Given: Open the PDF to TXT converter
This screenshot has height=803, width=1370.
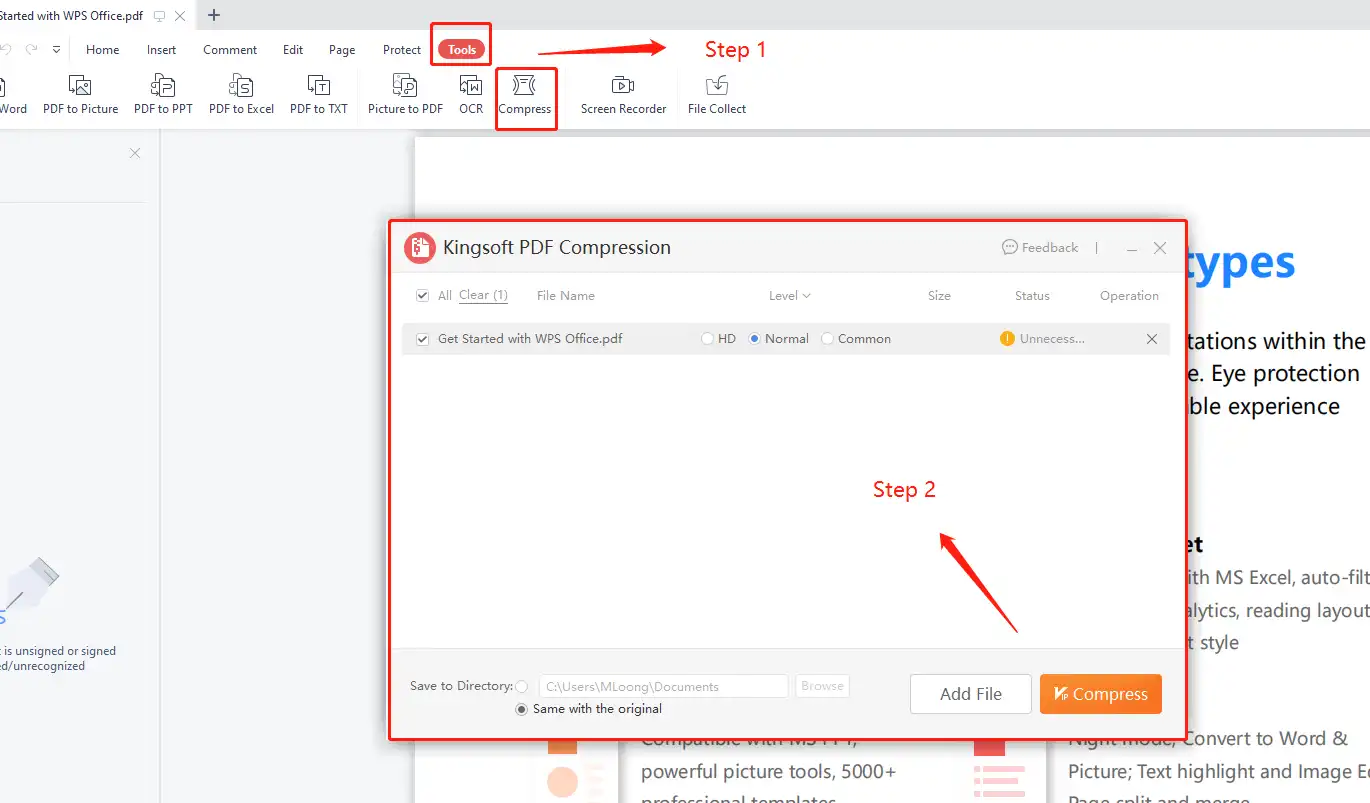Looking at the screenshot, I should 319,95.
